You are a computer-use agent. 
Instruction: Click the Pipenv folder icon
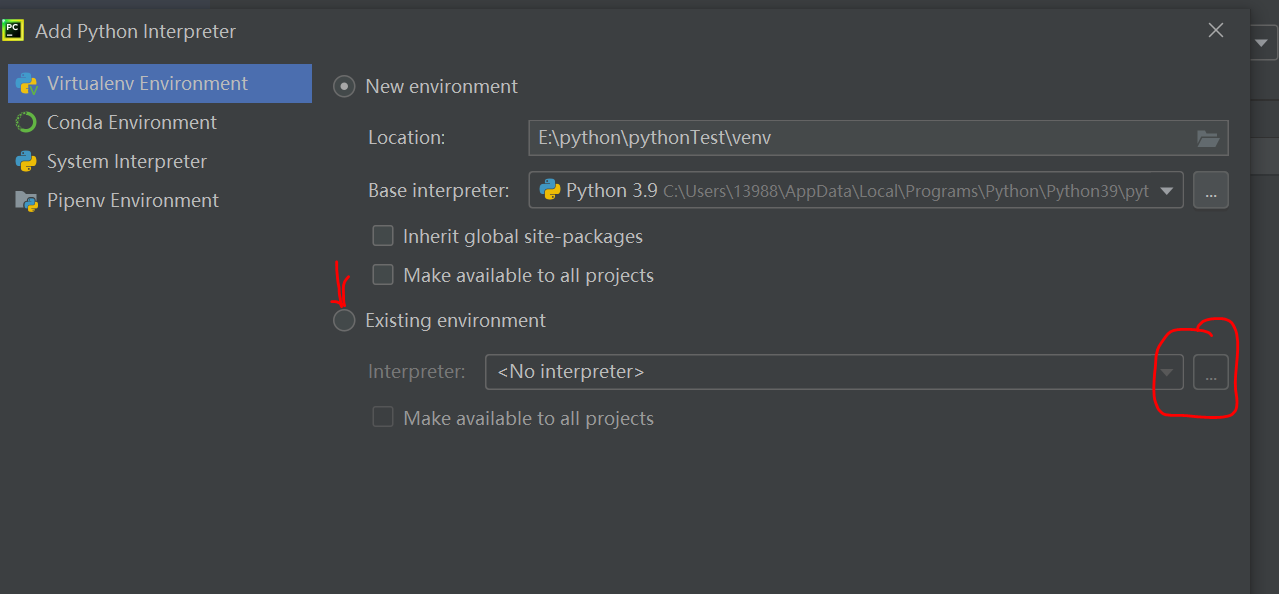pos(26,200)
